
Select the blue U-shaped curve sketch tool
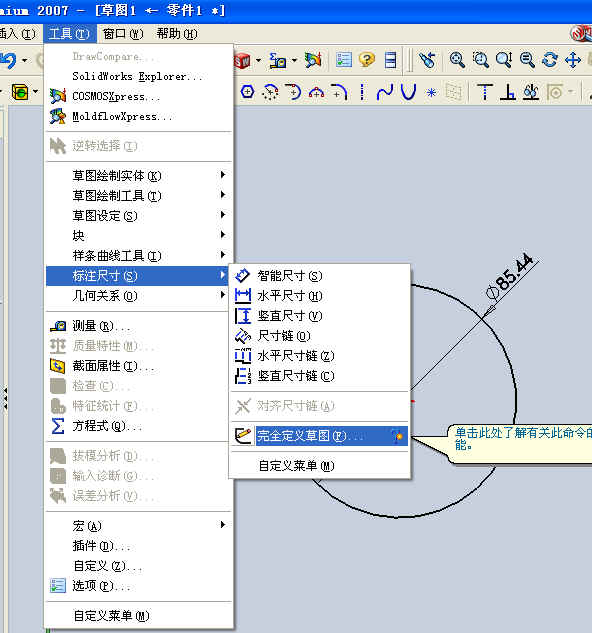(408, 92)
